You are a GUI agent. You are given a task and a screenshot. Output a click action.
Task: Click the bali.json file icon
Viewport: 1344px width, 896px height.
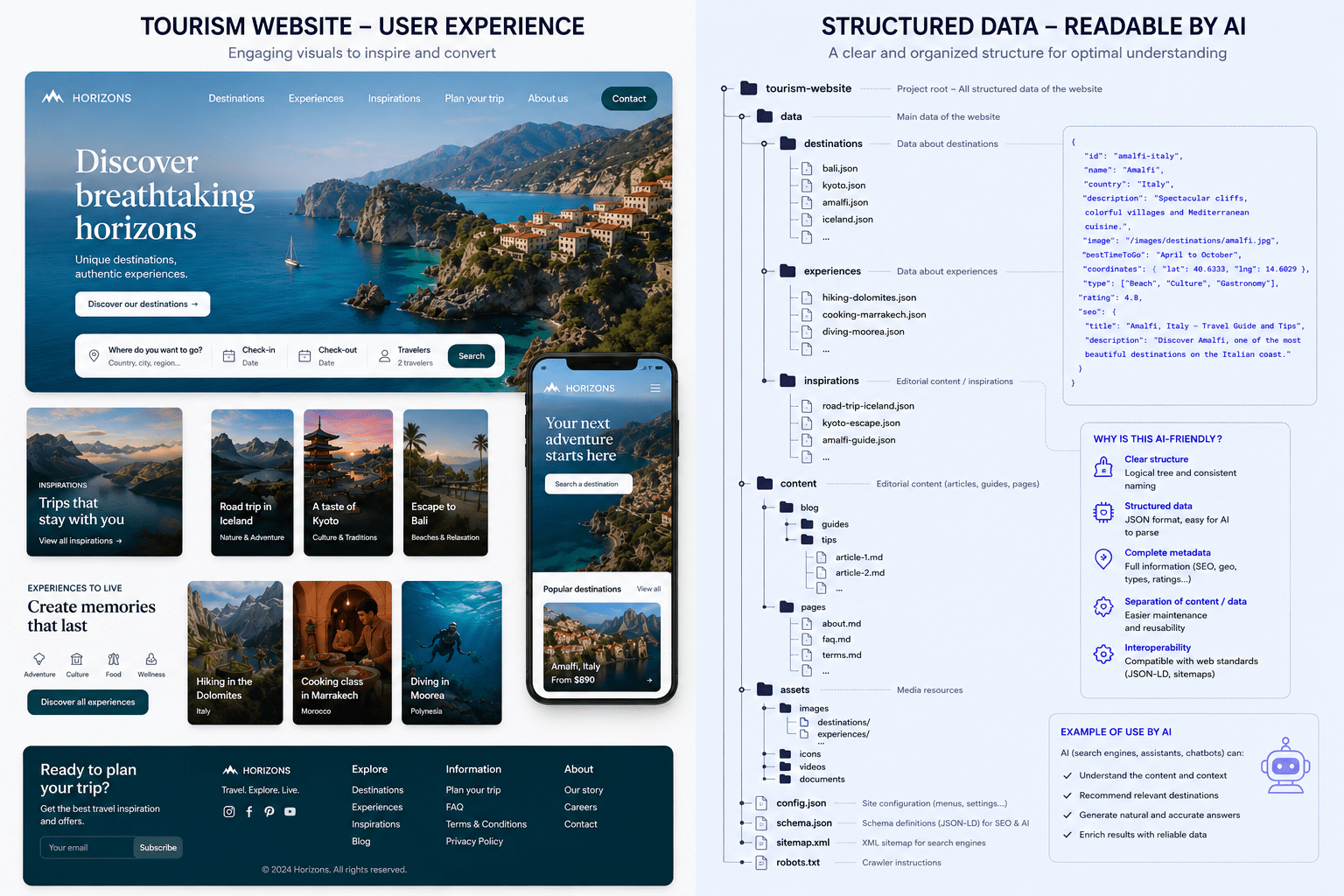click(807, 169)
